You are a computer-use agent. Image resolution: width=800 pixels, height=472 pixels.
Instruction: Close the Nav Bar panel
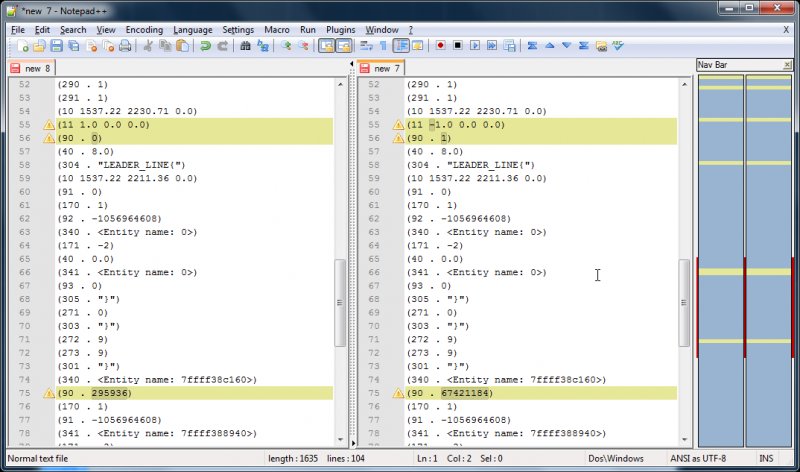pos(787,65)
